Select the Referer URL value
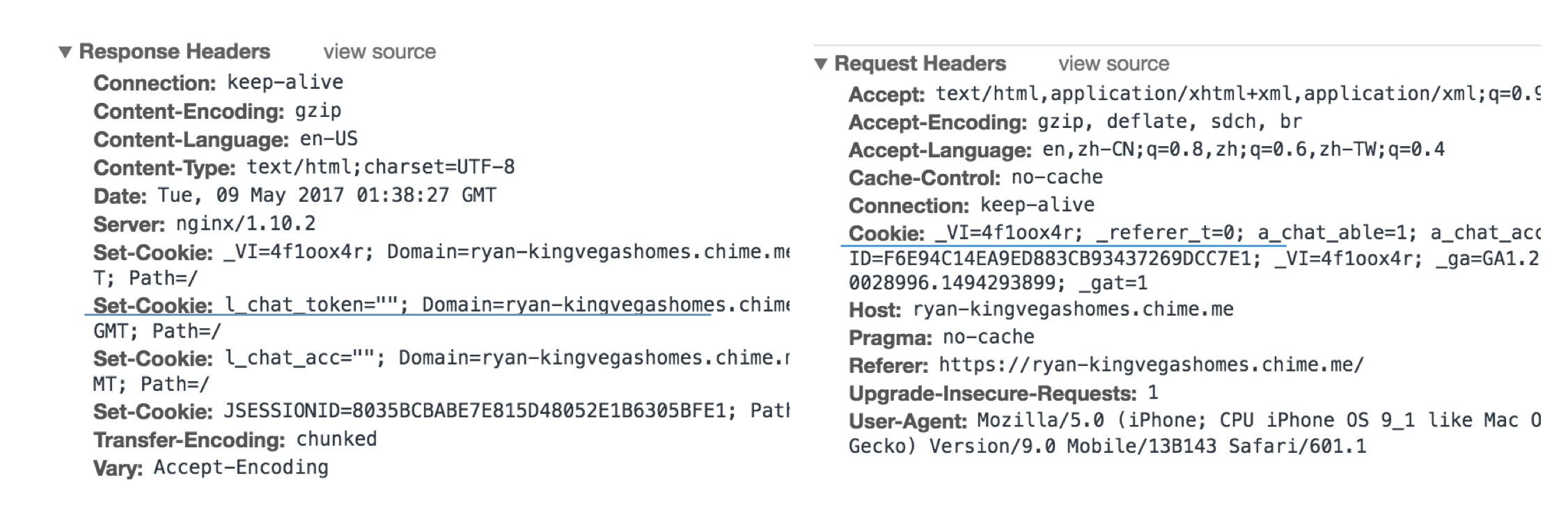Screen dimensions: 1568x505 [x=1151, y=365]
